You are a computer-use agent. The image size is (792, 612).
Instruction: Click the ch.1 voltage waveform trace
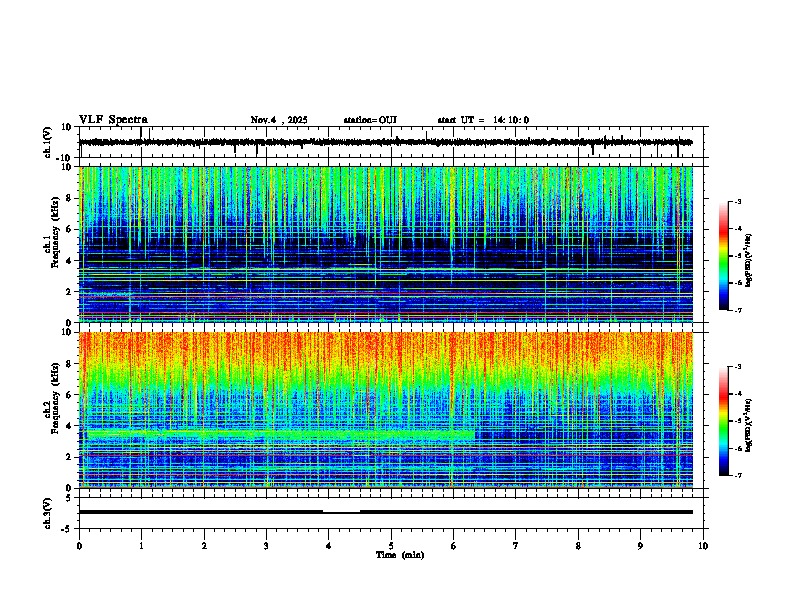[x=386, y=142]
